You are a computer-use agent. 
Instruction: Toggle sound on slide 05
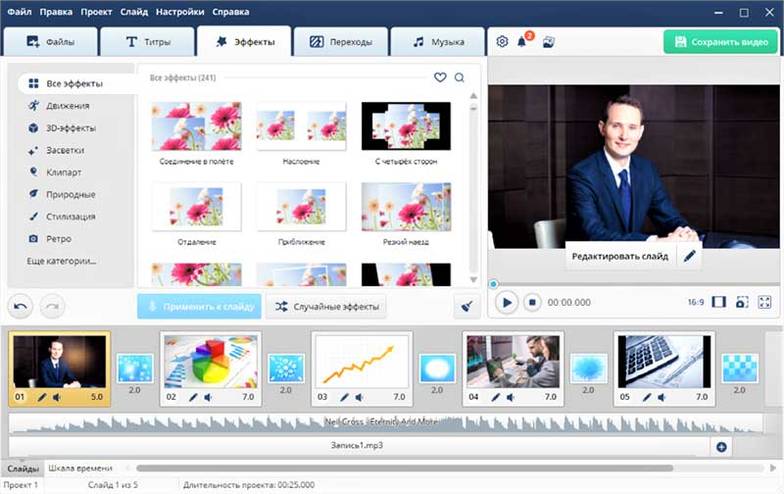coord(662,397)
